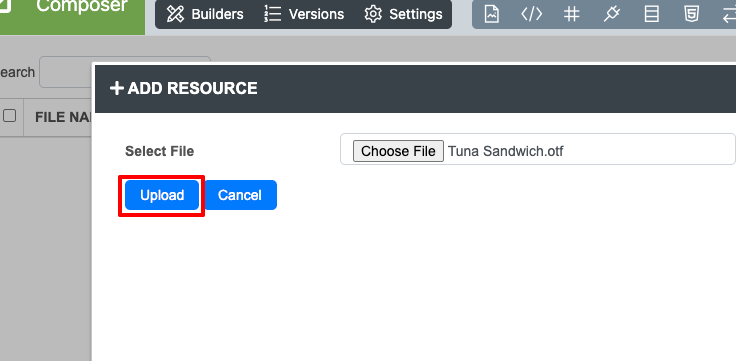
Task: Click the Builders tools icon
Action: [176, 14]
